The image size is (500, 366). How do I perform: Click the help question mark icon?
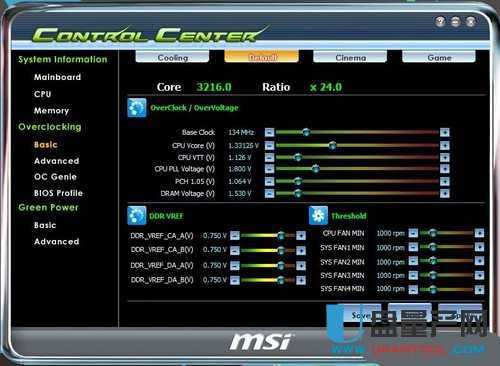click(440, 22)
